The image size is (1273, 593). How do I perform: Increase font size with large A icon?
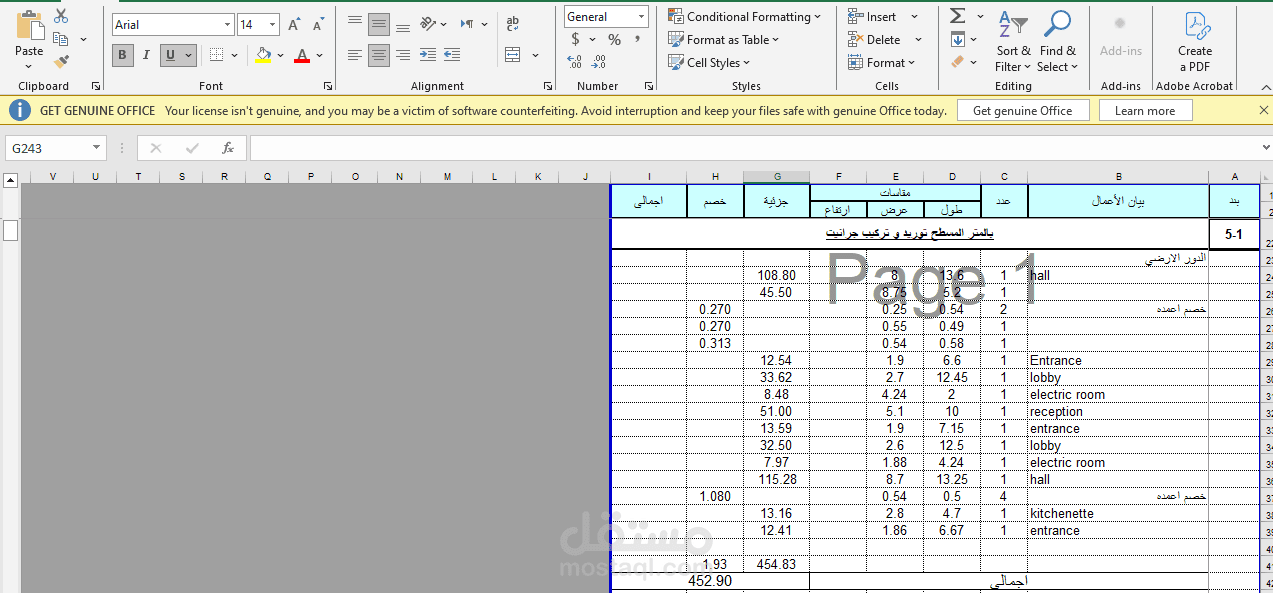click(x=294, y=25)
